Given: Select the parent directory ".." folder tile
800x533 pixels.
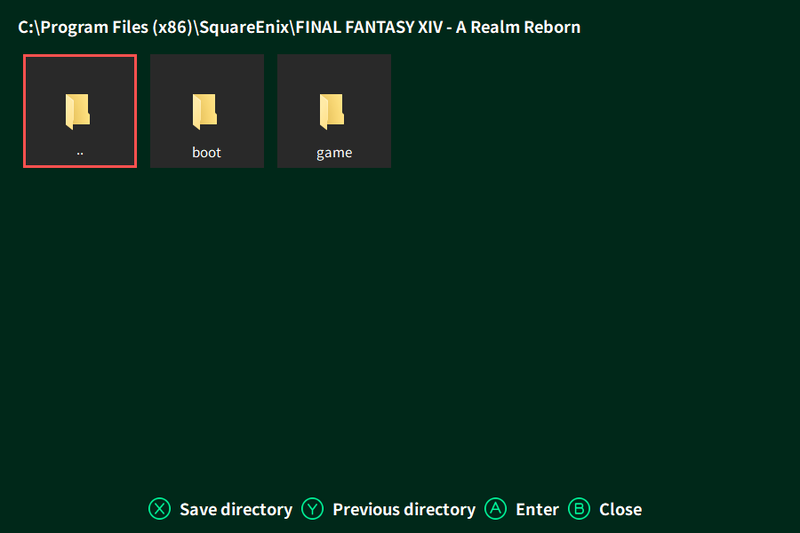Looking at the screenshot, I should [x=80, y=111].
